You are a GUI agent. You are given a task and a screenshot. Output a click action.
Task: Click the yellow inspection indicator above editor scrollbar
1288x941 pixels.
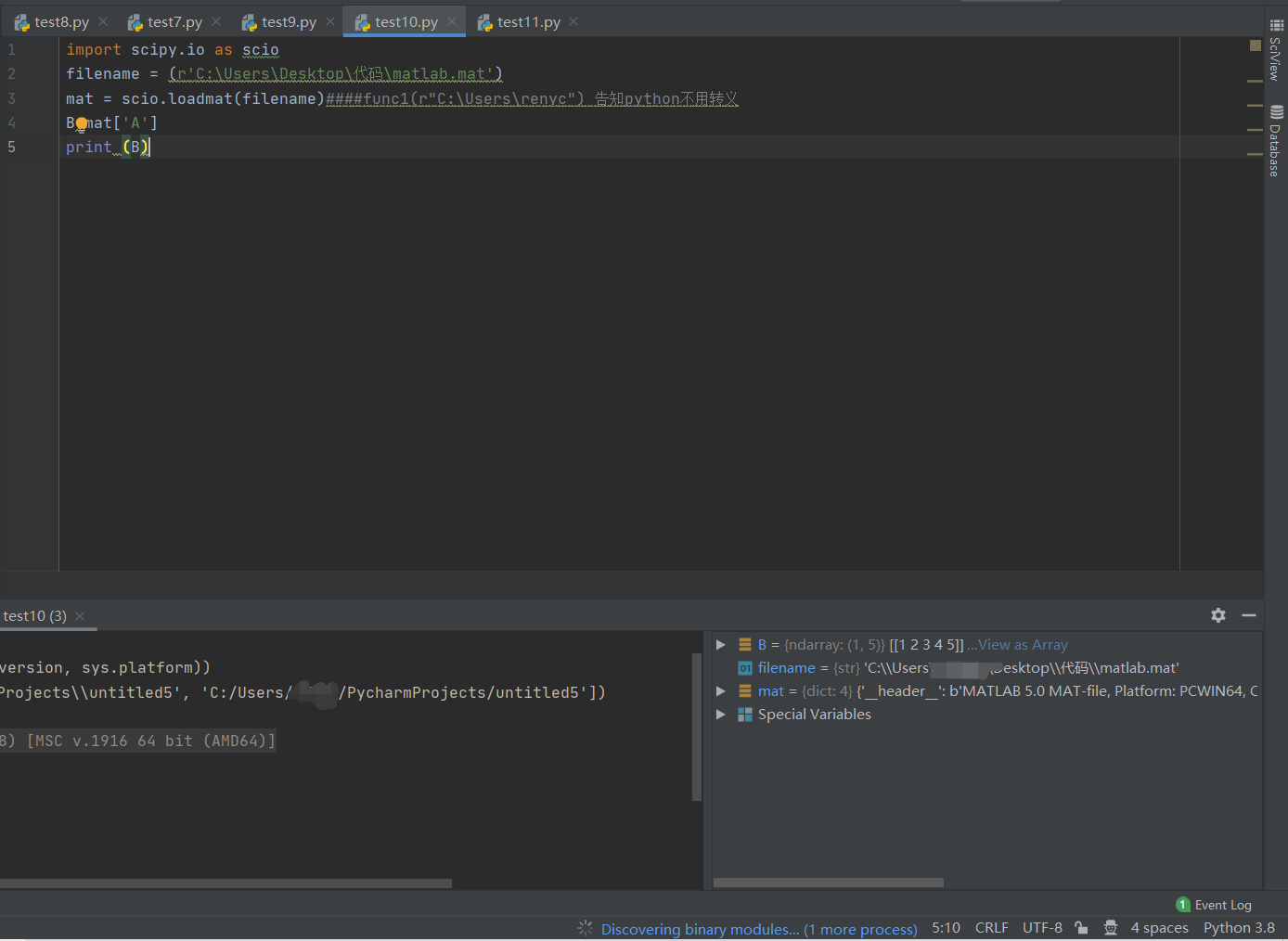click(x=1255, y=45)
